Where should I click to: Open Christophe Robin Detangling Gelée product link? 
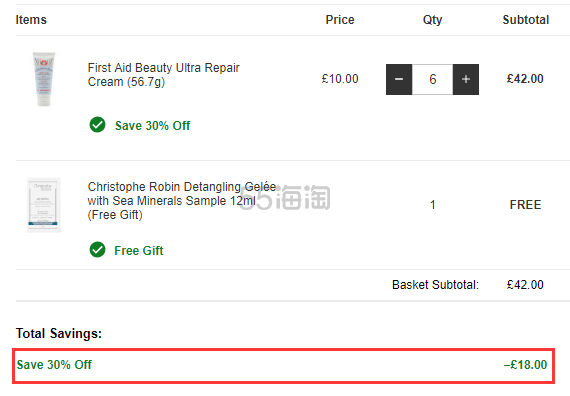click(182, 201)
